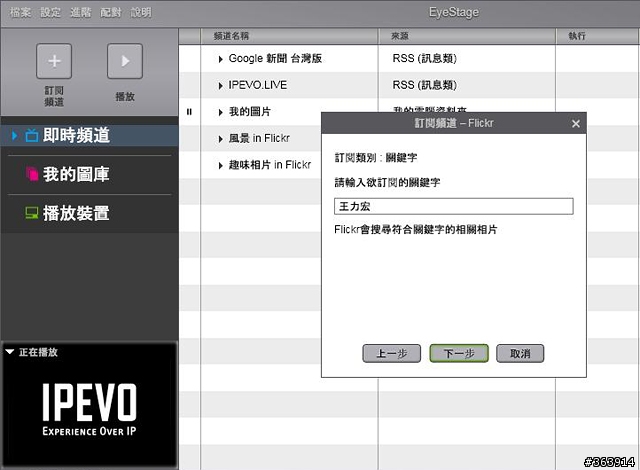Viewport: 640px width, 470px height.
Task: Click the IPEVO.LIVE channel name
Action: point(258,85)
